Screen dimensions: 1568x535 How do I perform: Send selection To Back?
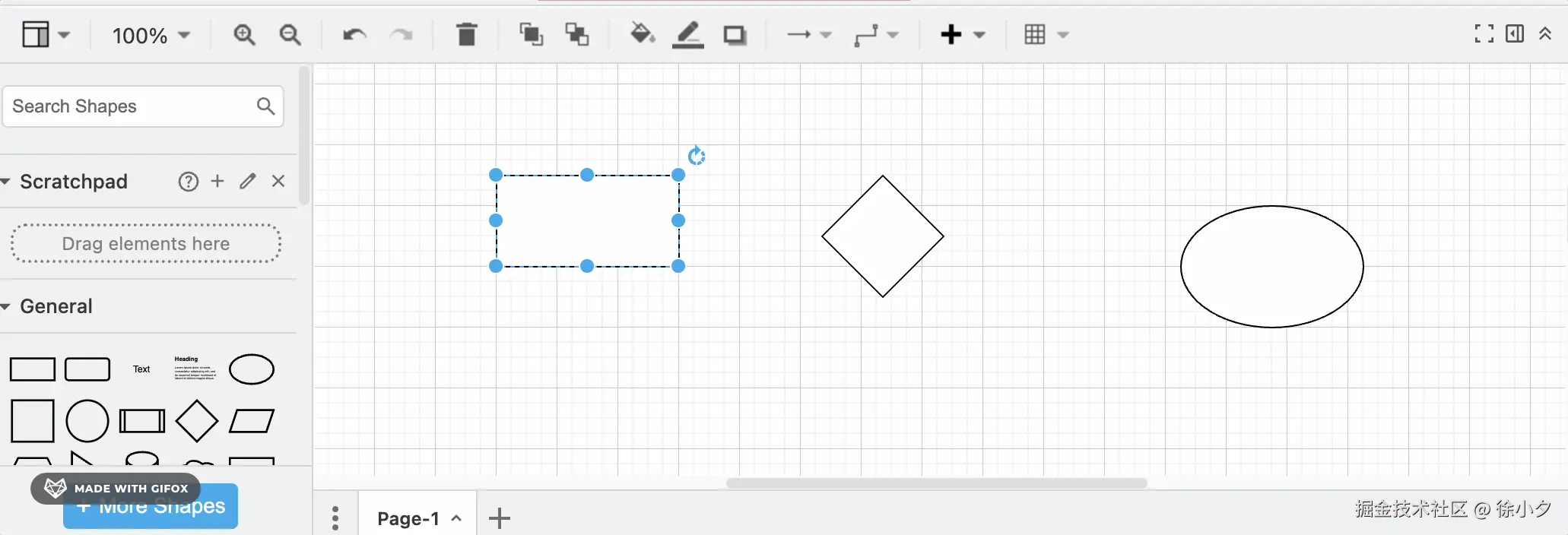576,34
